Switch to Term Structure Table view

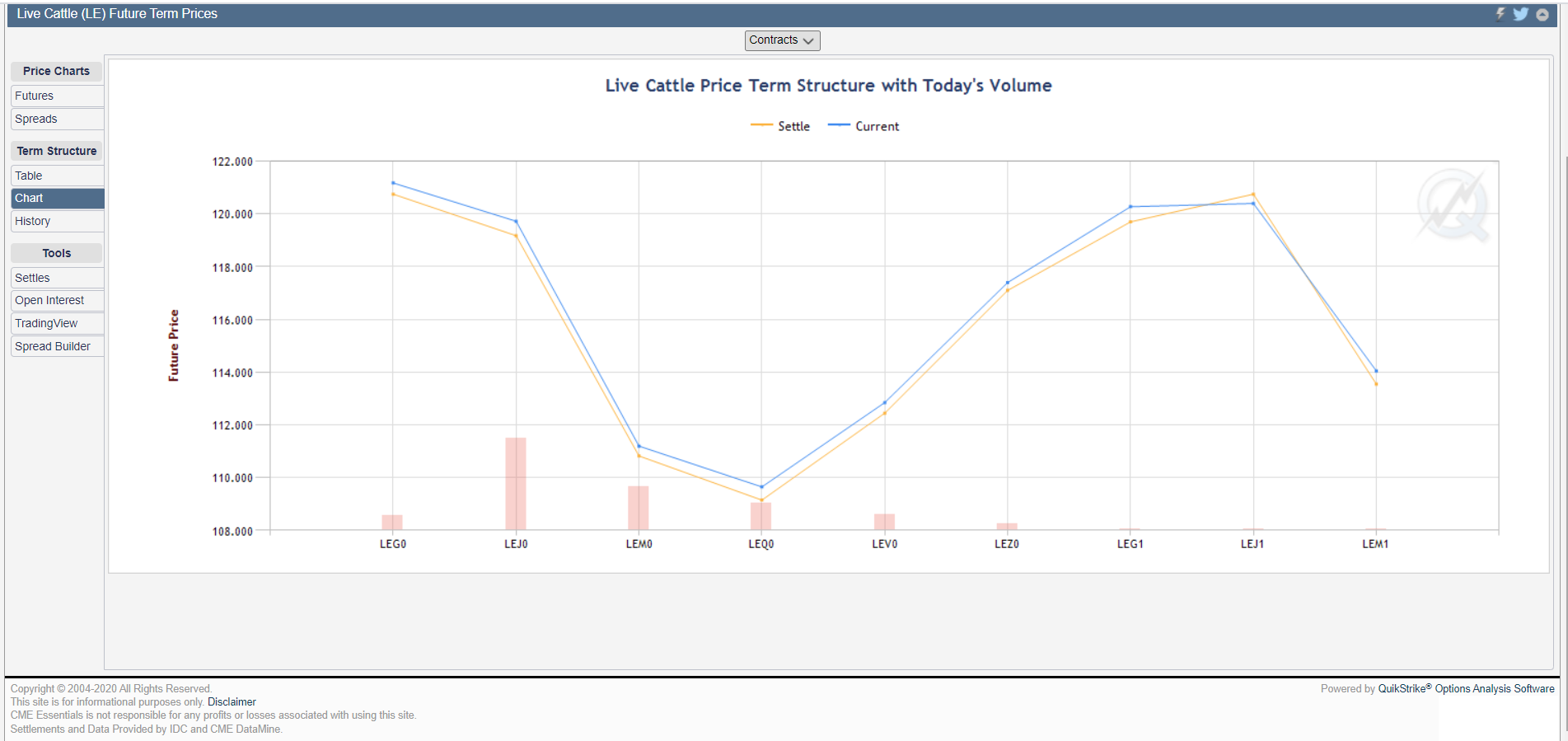(x=57, y=176)
